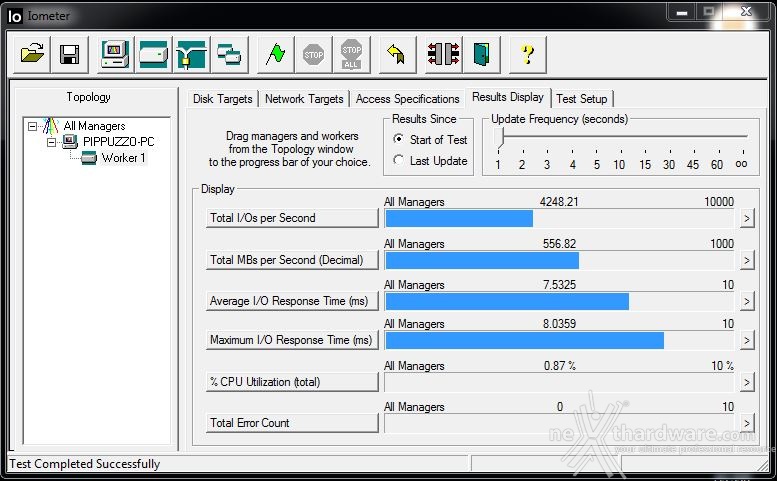Click the 10000 maximum I/Os scale value
This screenshot has width=777, height=481.
click(x=719, y=202)
